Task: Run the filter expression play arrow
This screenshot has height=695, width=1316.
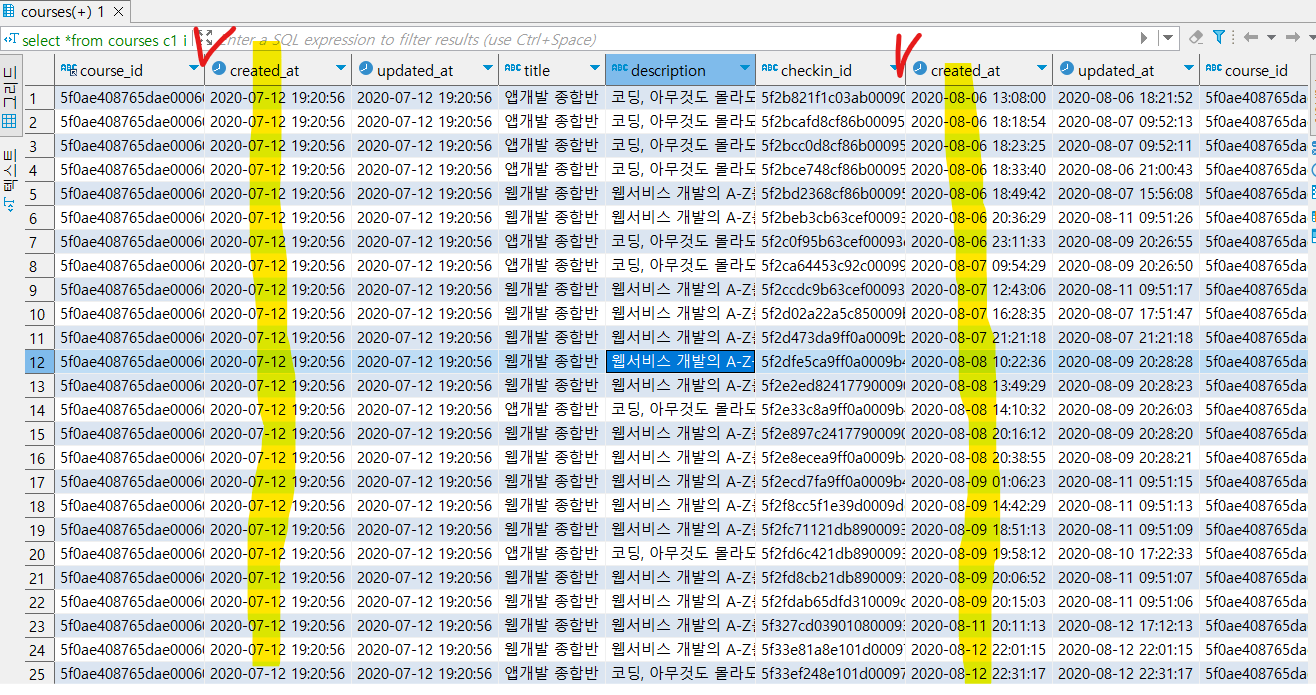Action: tap(1145, 38)
